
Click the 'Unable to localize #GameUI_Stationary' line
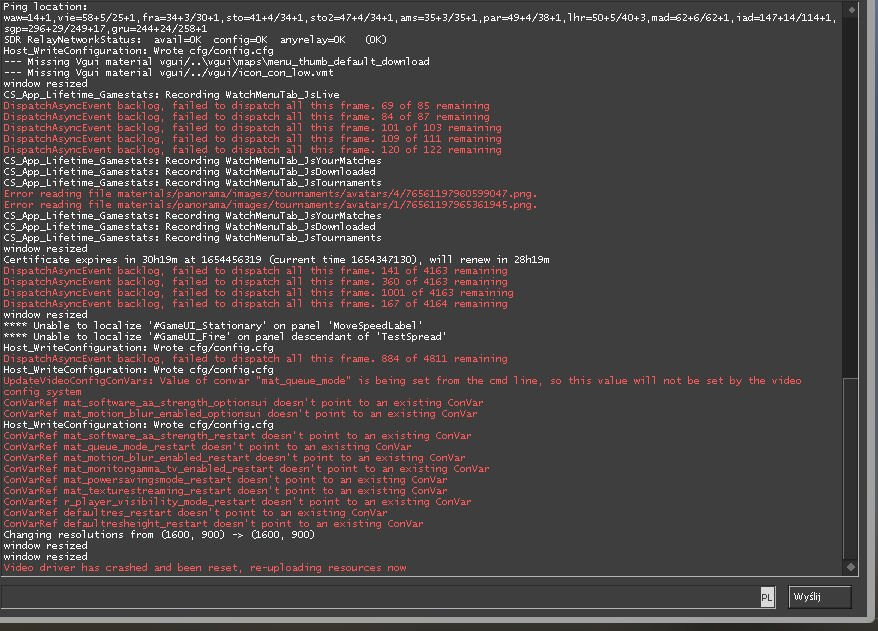click(213, 326)
